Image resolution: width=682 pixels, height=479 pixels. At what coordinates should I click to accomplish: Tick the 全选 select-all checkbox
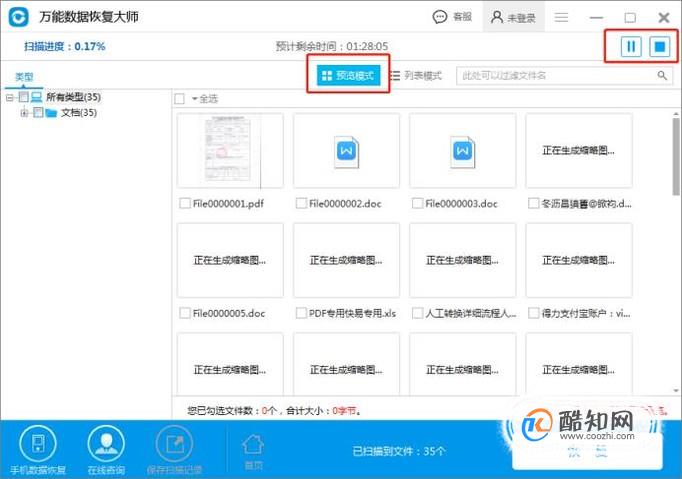[179, 99]
